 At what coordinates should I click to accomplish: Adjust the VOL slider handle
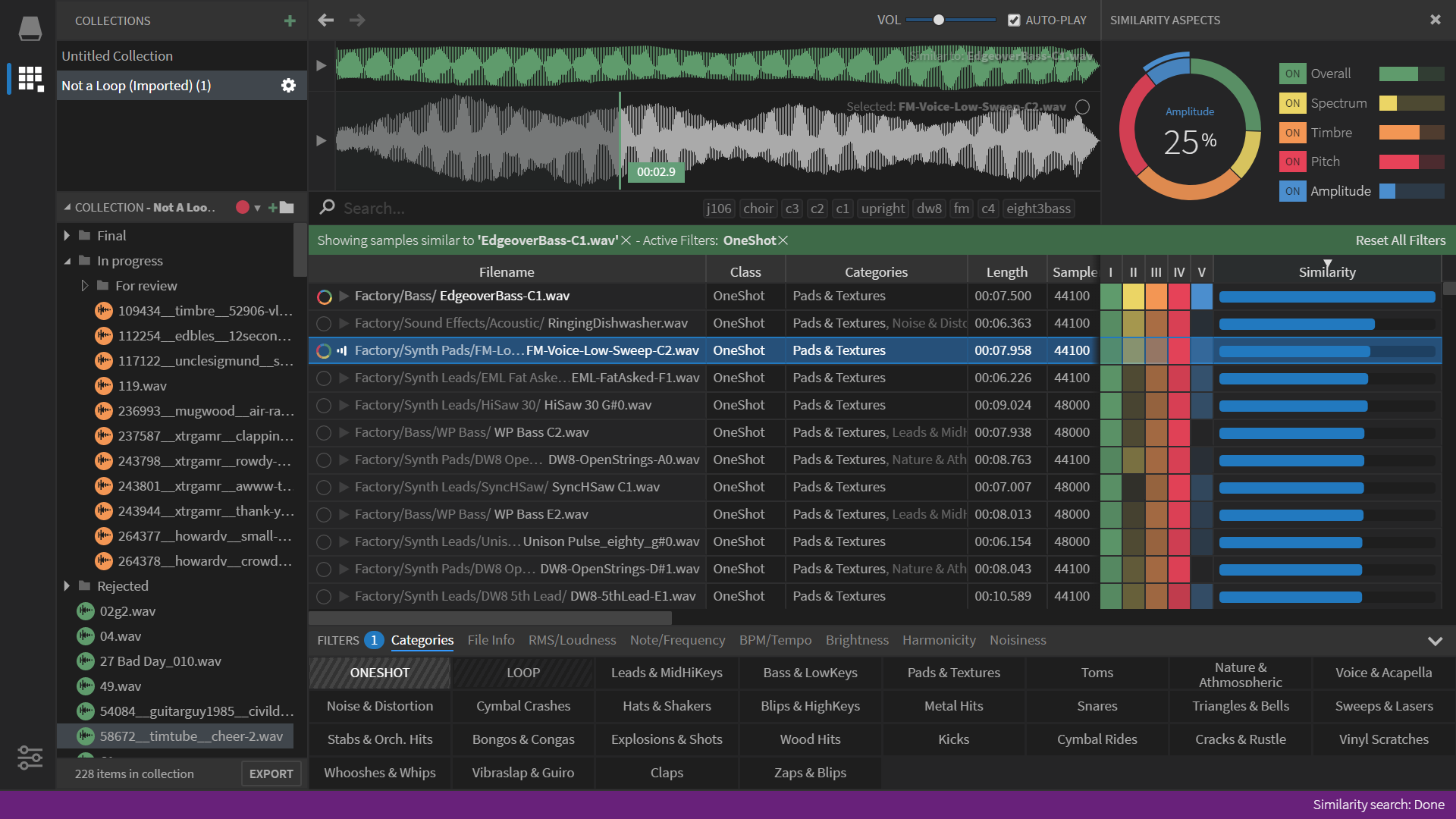tap(939, 20)
